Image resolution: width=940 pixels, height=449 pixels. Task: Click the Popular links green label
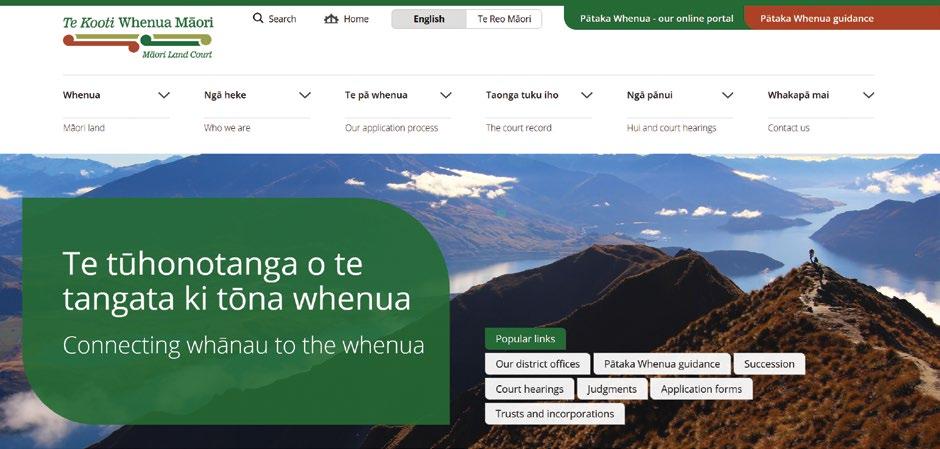point(525,339)
